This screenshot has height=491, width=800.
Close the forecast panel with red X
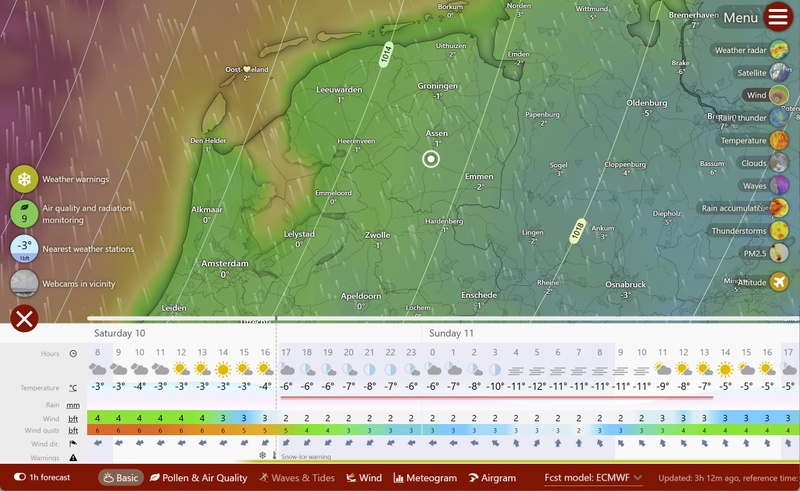pos(24,318)
